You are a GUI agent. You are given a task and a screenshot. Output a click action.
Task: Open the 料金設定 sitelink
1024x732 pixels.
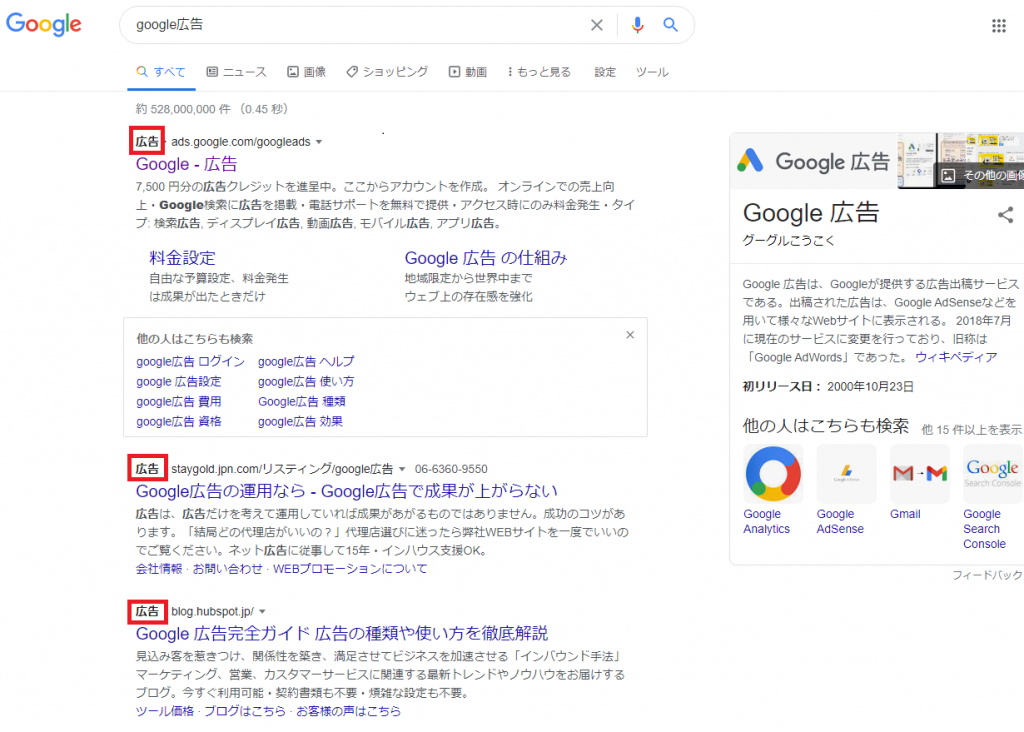(x=182, y=258)
